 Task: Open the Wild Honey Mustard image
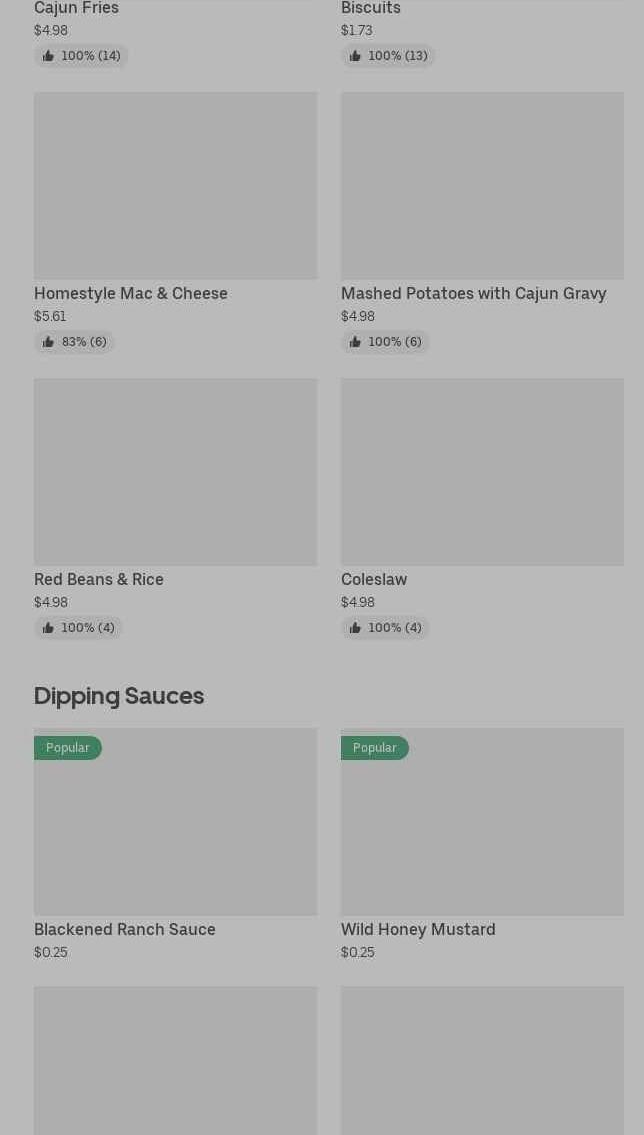pos(482,830)
